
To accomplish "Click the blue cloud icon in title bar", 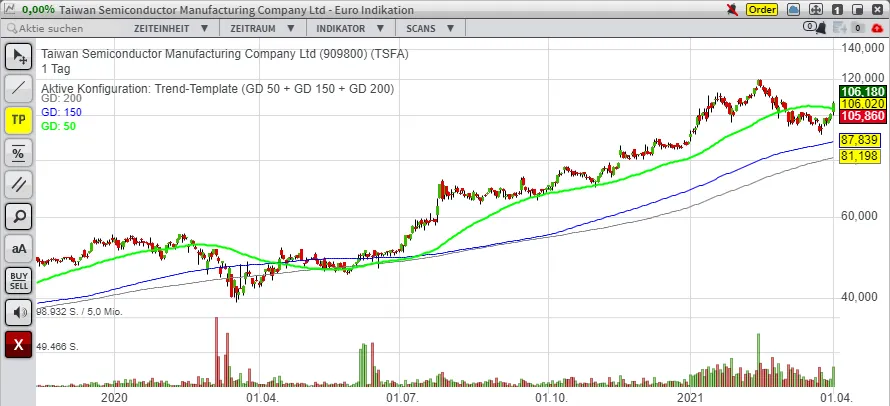I will (x=794, y=10).
